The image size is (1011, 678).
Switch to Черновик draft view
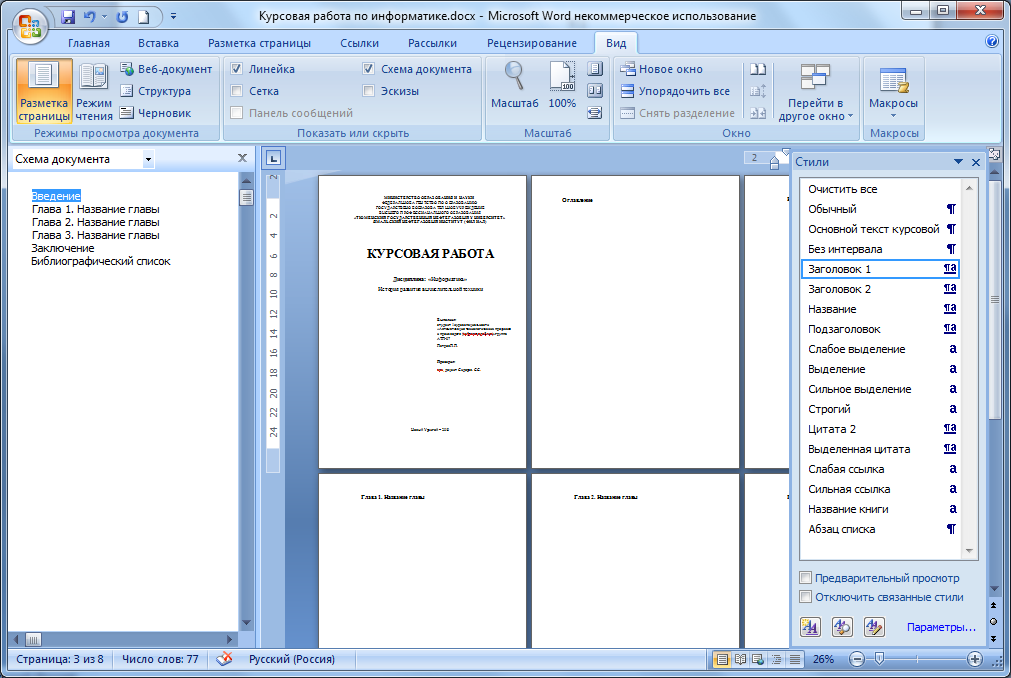[155, 113]
